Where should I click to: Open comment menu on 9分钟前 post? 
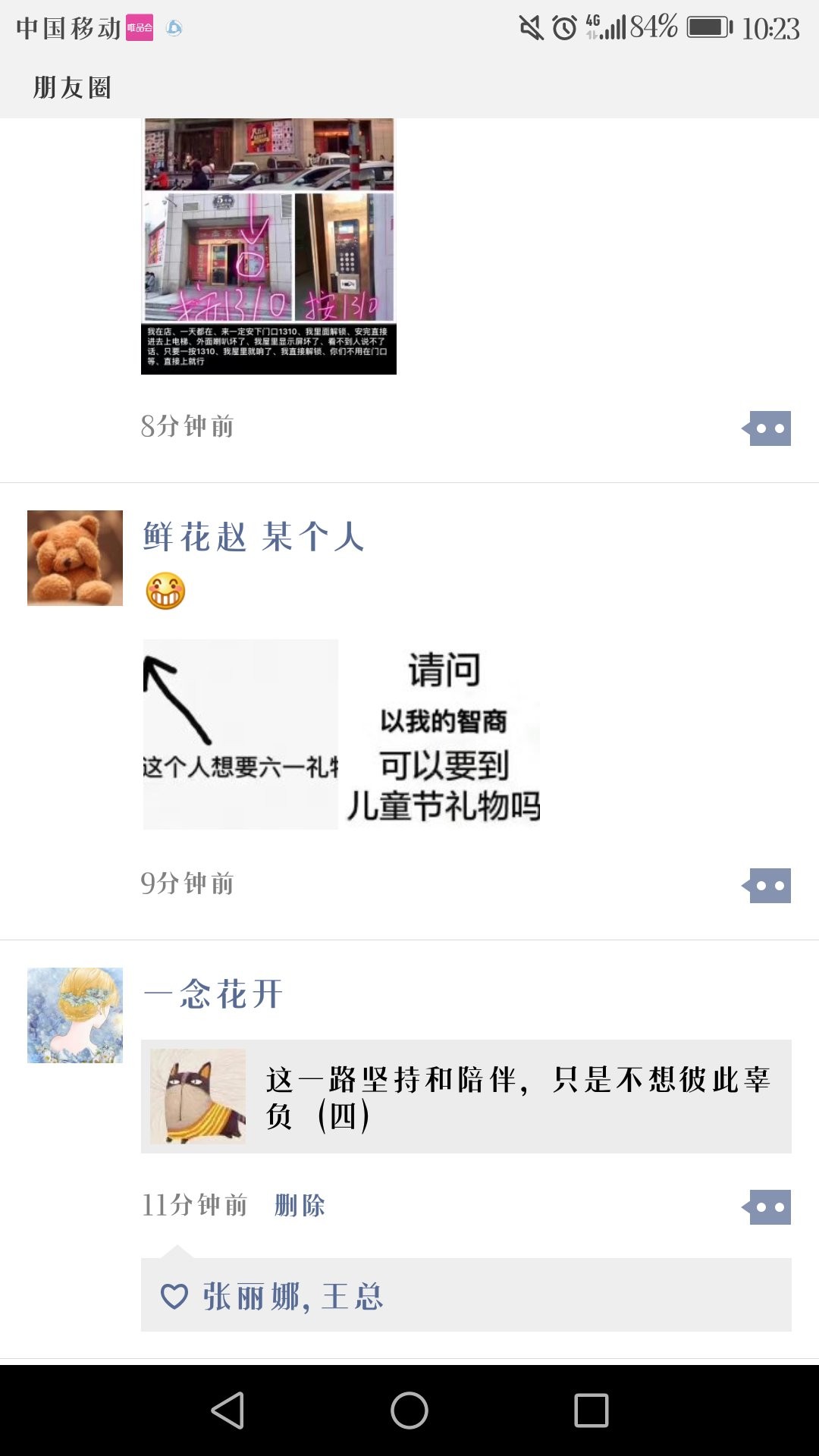pyautogui.click(x=767, y=886)
